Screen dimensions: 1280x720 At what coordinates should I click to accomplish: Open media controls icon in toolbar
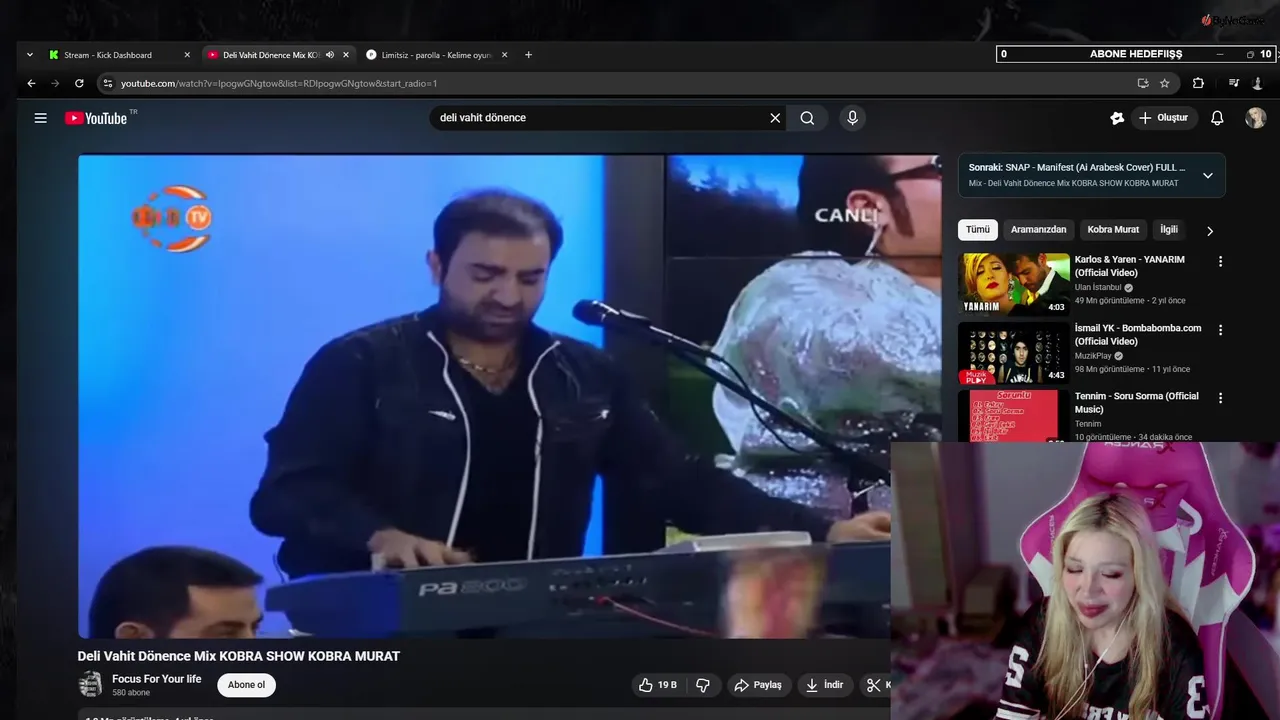pos(1234,83)
